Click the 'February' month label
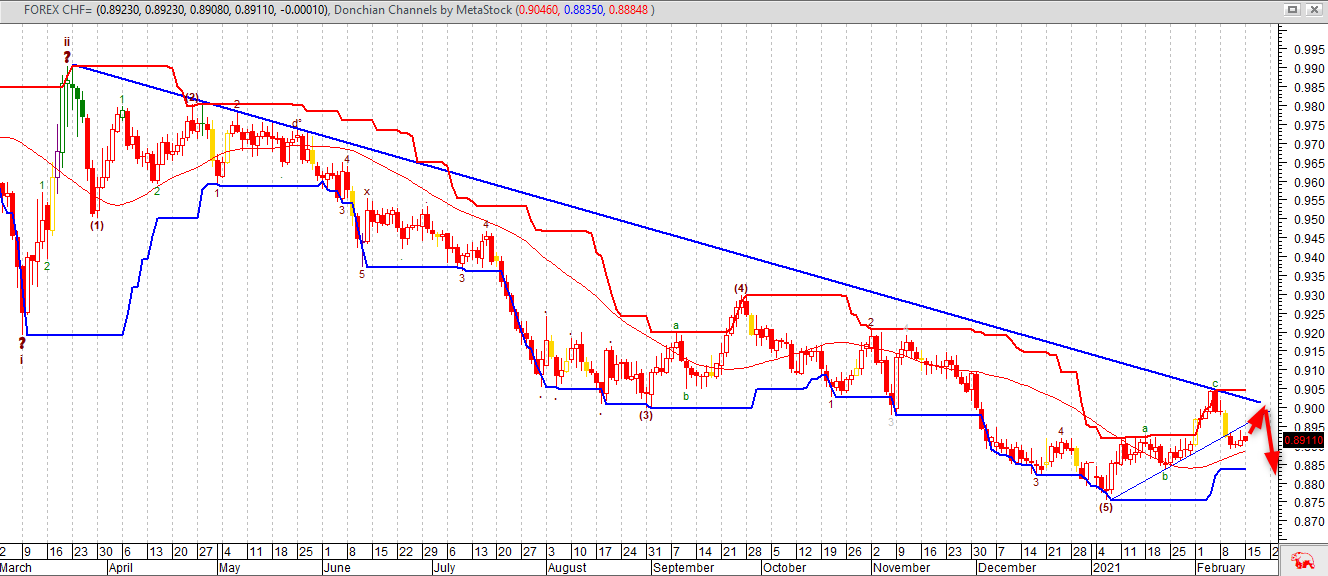 click(x=1222, y=567)
